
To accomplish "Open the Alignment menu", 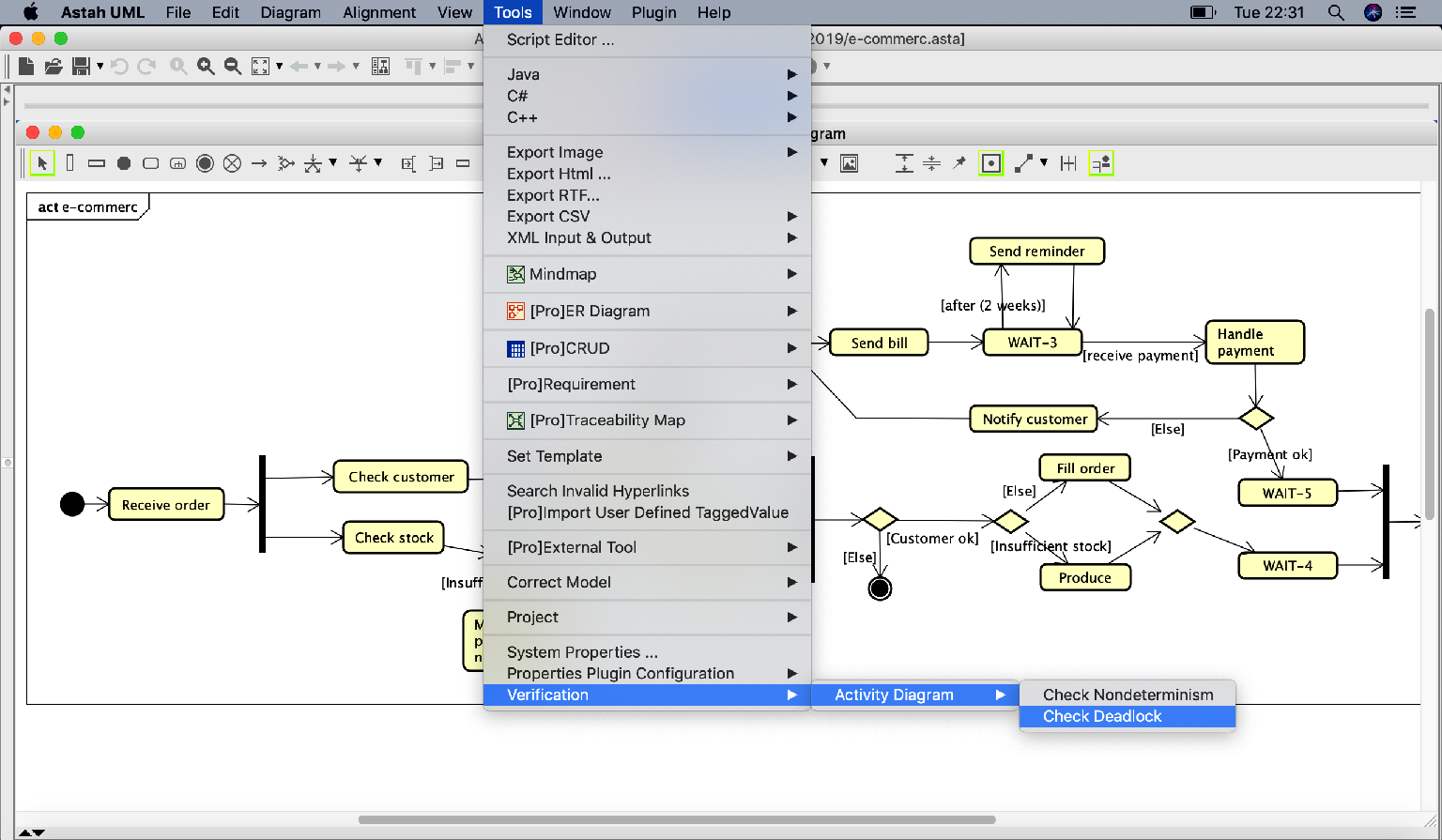I will coord(379,12).
